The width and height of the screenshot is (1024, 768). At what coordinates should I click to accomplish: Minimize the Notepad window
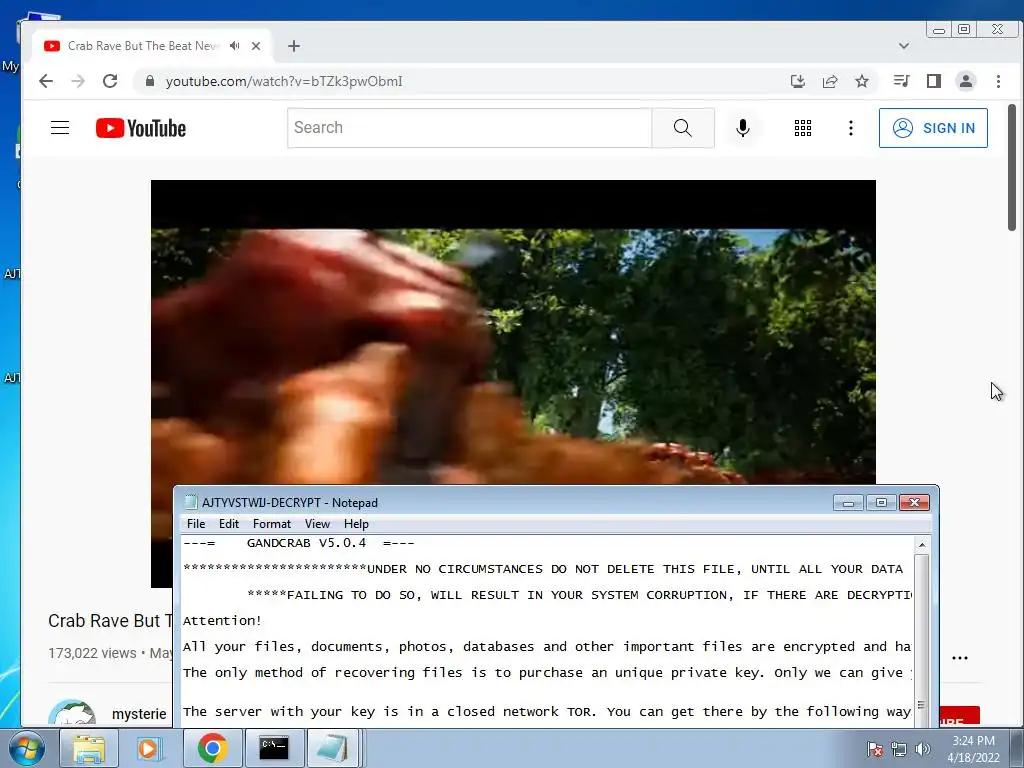(848, 502)
